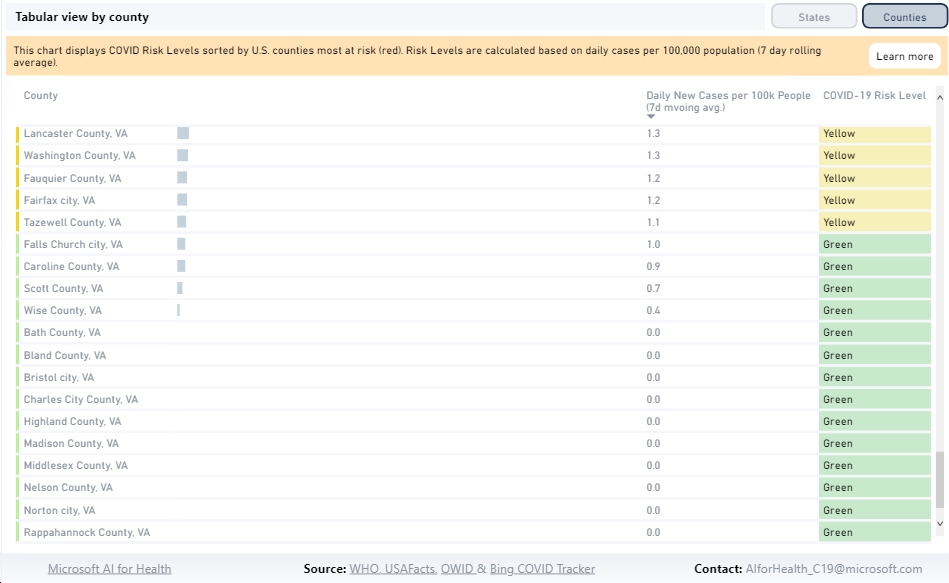Select the Highland County, VA row
Image resolution: width=949 pixels, height=583 pixels.
[x=473, y=421]
